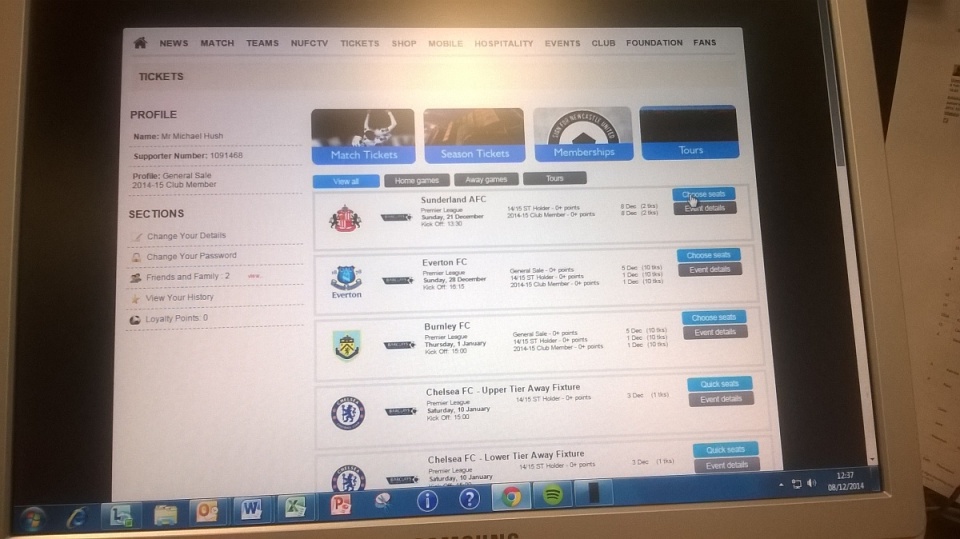Viewport: 960px width, 539px height.
Task: Switch to the View all filter
Action: pyautogui.click(x=346, y=181)
